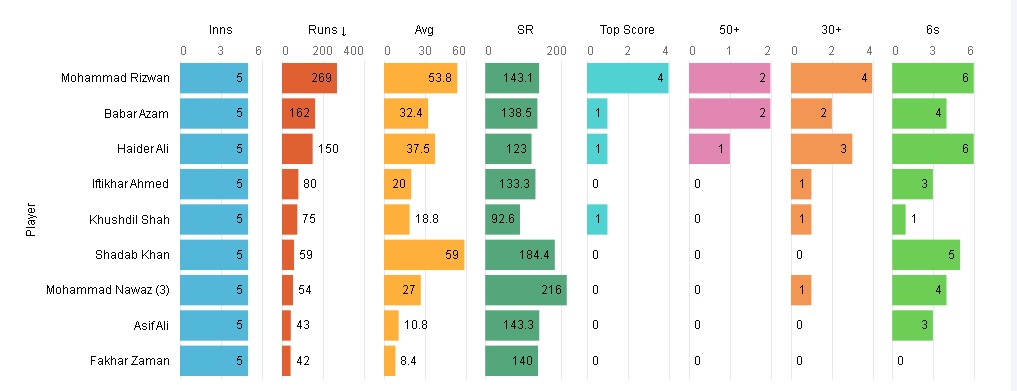Screen dimensions: 1017x391
Task: Click Mohammad Rizwan's Top Score bar
Action: [x=628, y=78]
